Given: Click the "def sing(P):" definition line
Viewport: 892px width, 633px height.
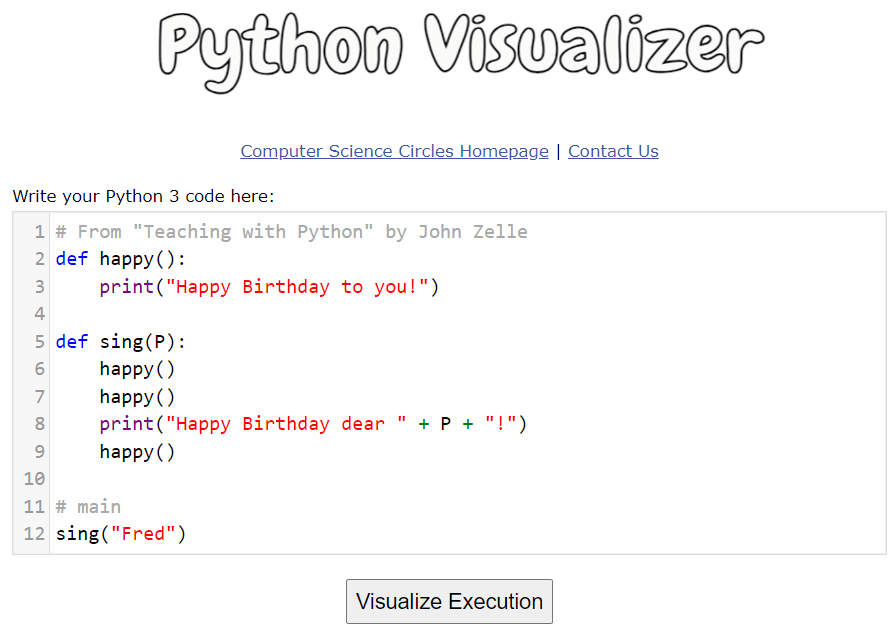Looking at the screenshot, I should (x=121, y=342).
